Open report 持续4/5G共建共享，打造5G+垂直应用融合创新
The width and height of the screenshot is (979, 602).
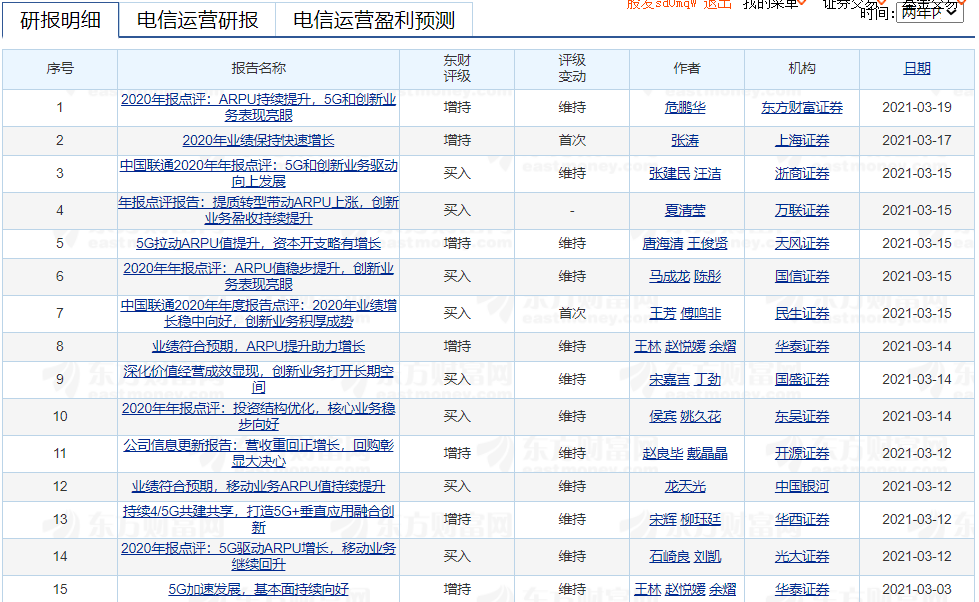(x=258, y=520)
